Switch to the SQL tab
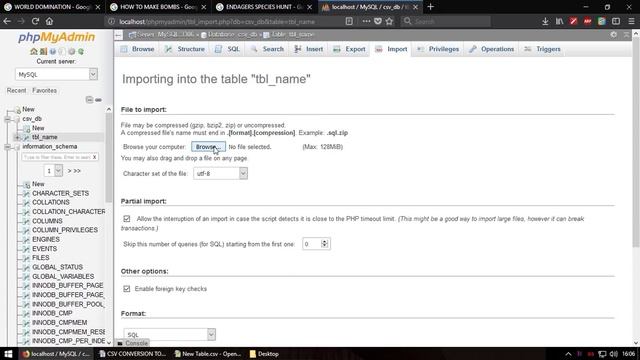 pos(227,49)
